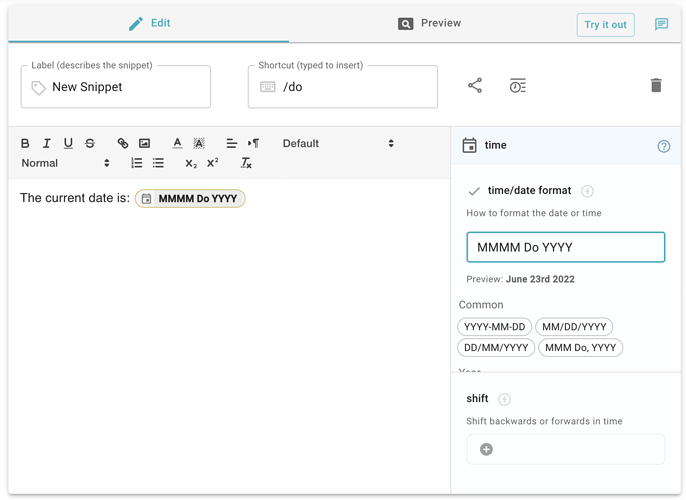Toggle bold formatting
This screenshot has width=686, height=500.
[25, 143]
